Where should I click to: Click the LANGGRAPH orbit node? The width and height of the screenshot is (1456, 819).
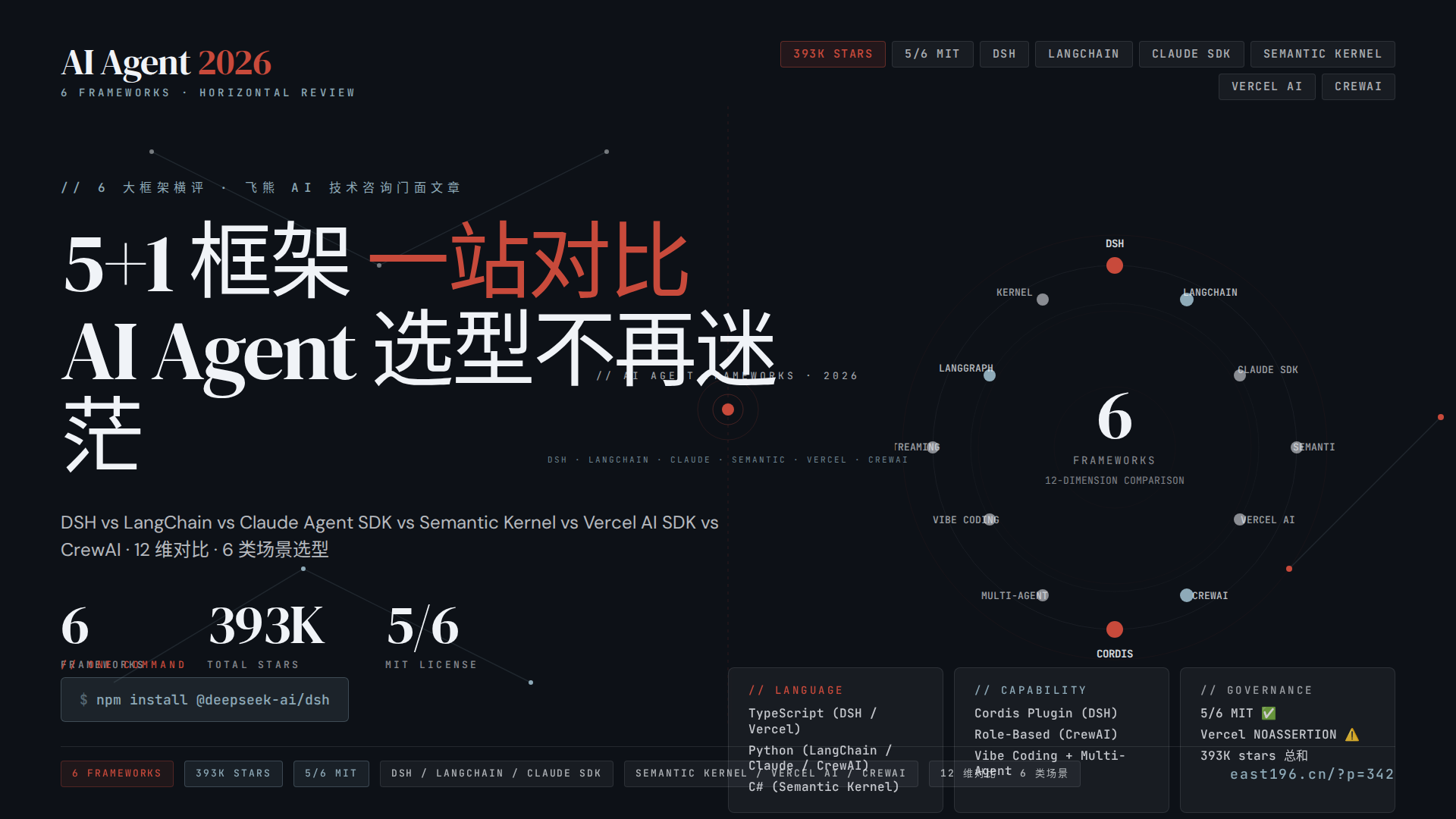(990, 375)
